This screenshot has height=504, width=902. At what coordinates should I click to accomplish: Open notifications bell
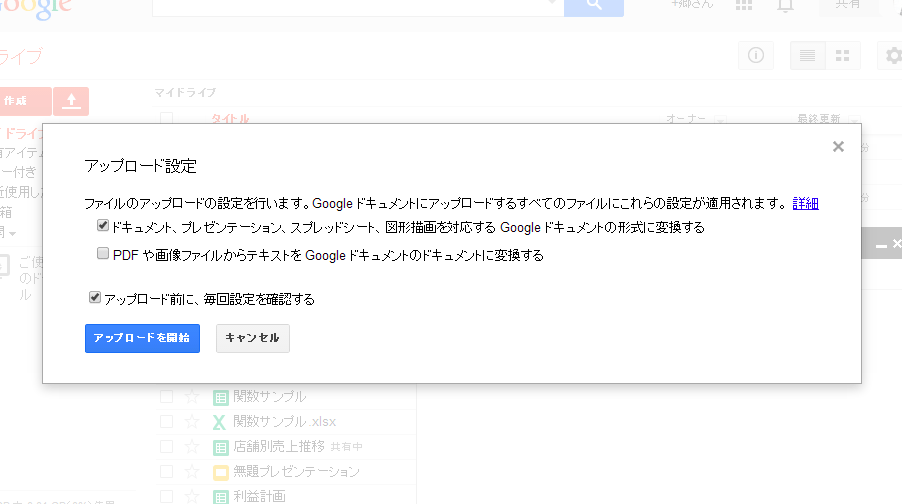[785, 6]
